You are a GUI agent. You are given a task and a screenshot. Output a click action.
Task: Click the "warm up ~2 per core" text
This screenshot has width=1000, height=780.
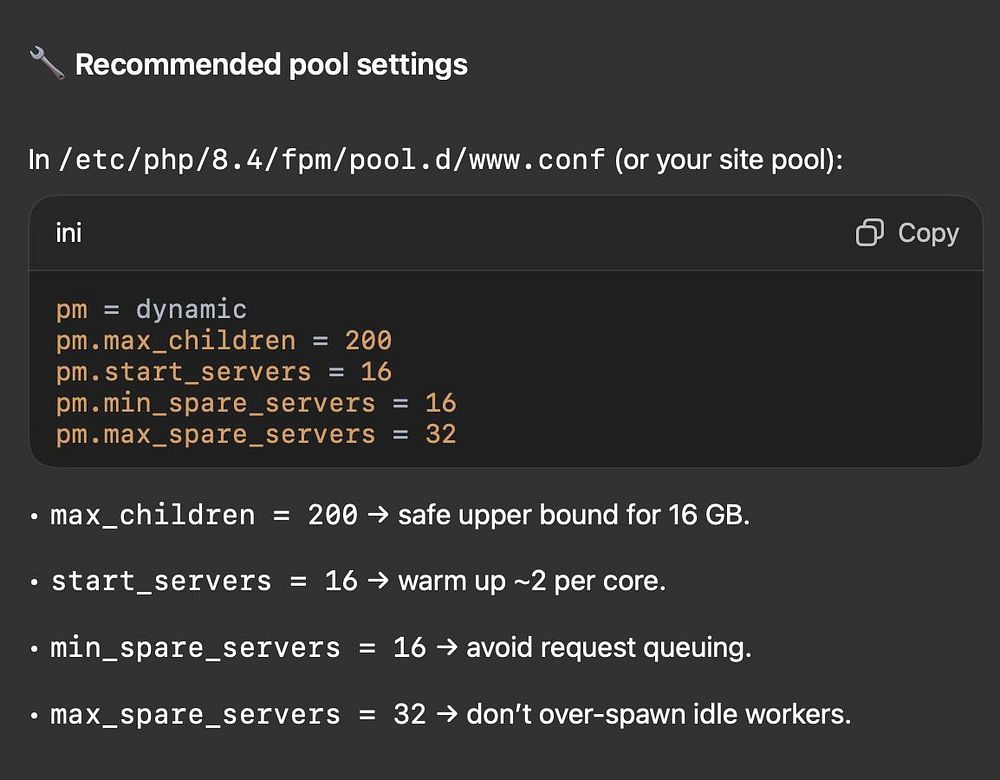532,581
